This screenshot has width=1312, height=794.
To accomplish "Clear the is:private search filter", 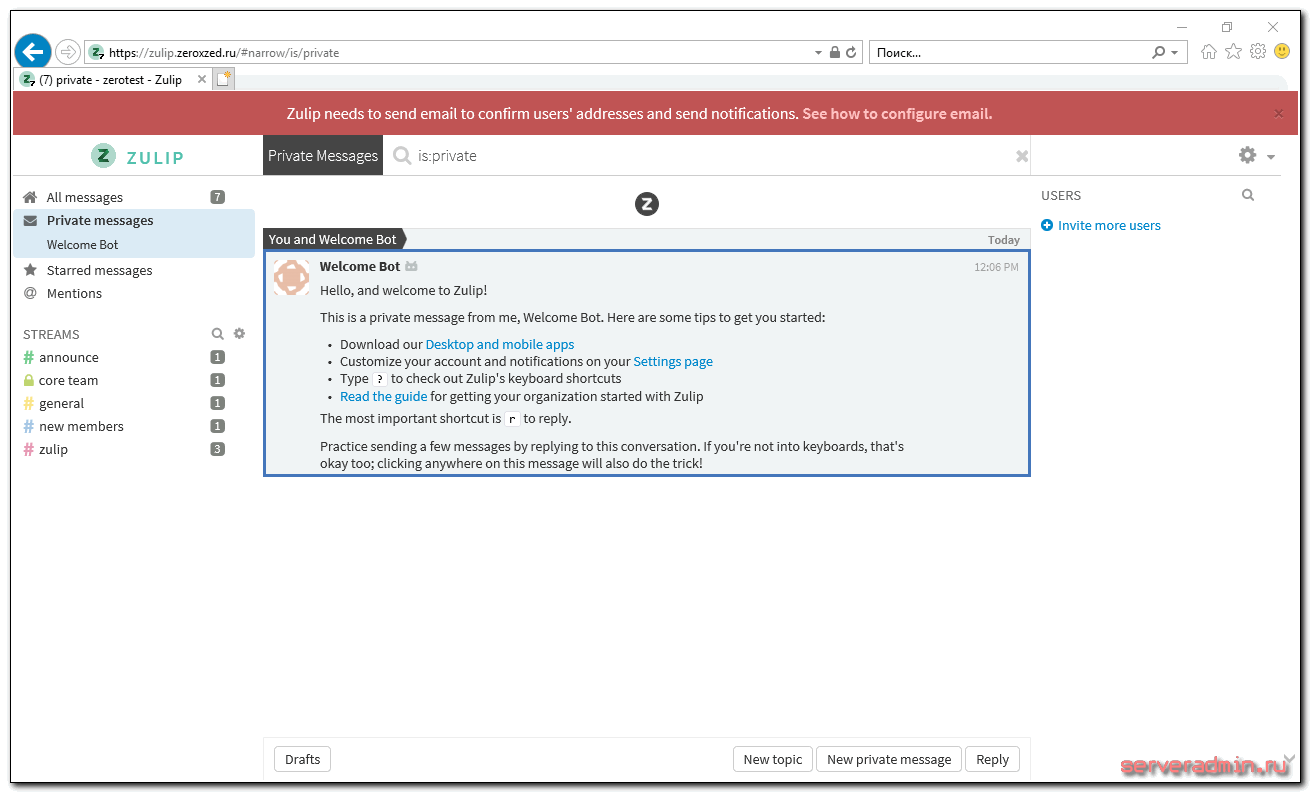I will coord(1022,156).
